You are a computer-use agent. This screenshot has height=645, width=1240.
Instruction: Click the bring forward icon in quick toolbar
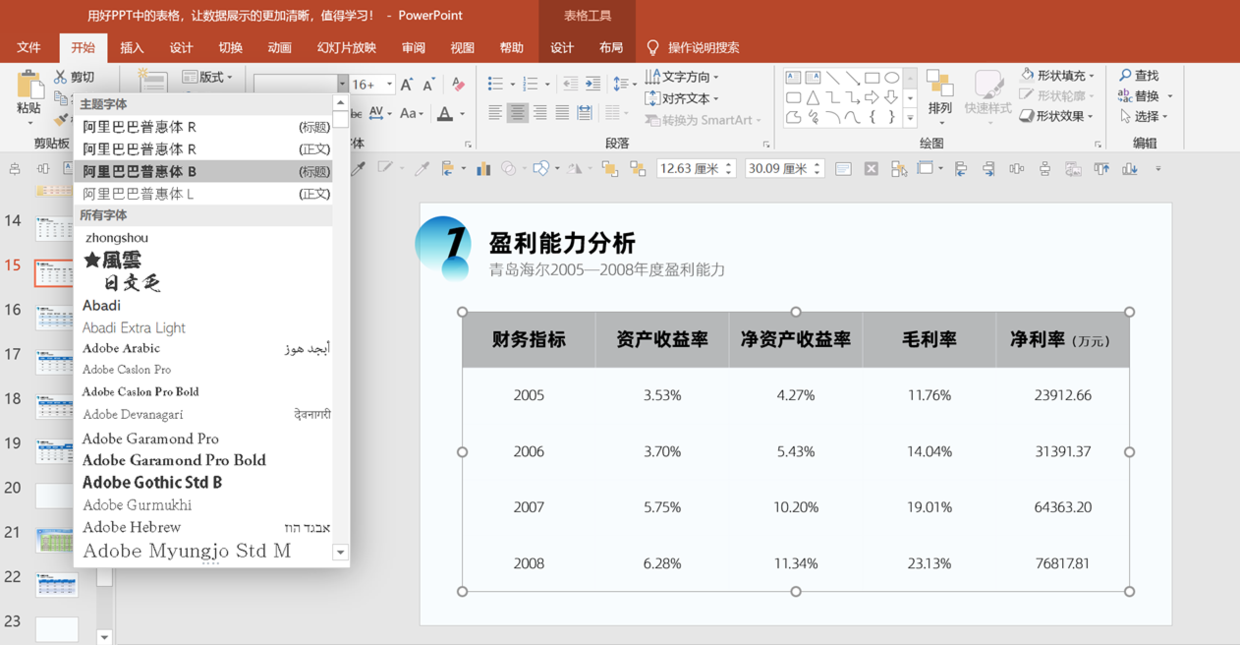click(x=609, y=169)
